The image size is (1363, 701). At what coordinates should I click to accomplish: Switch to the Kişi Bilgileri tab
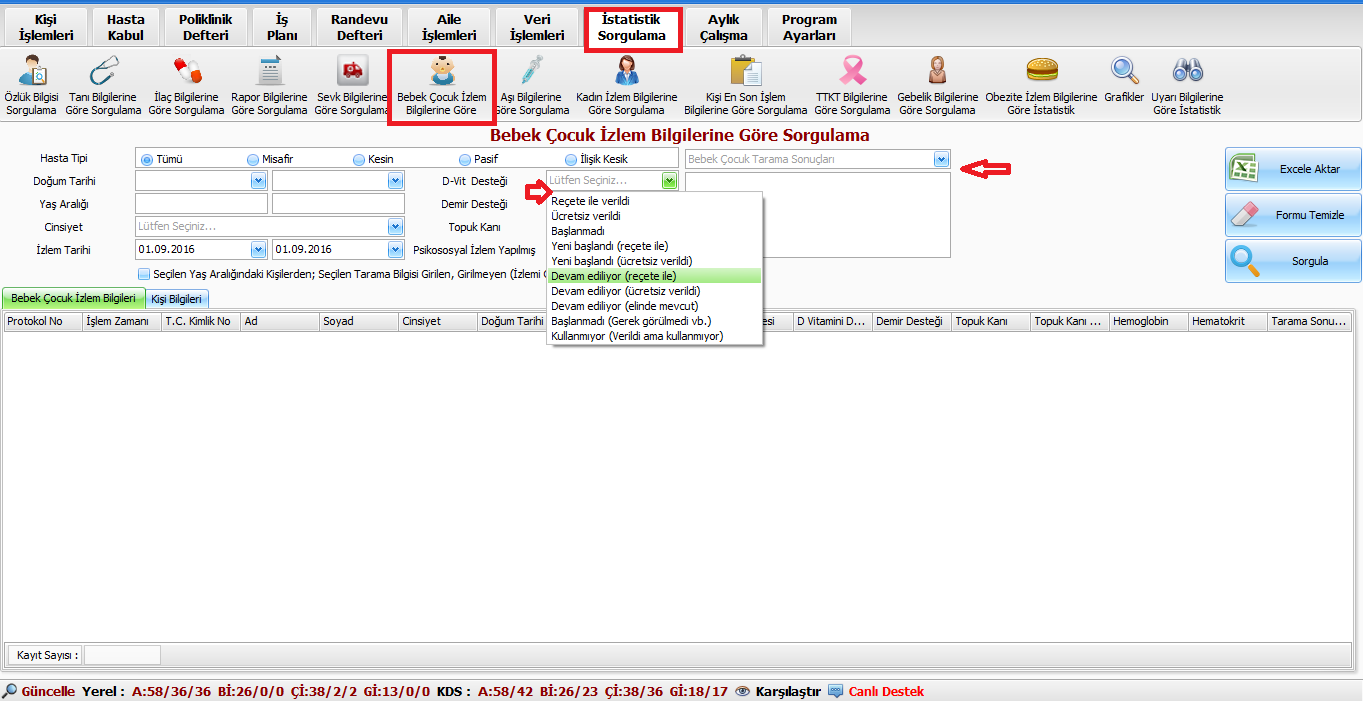pyautogui.click(x=177, y=298)
